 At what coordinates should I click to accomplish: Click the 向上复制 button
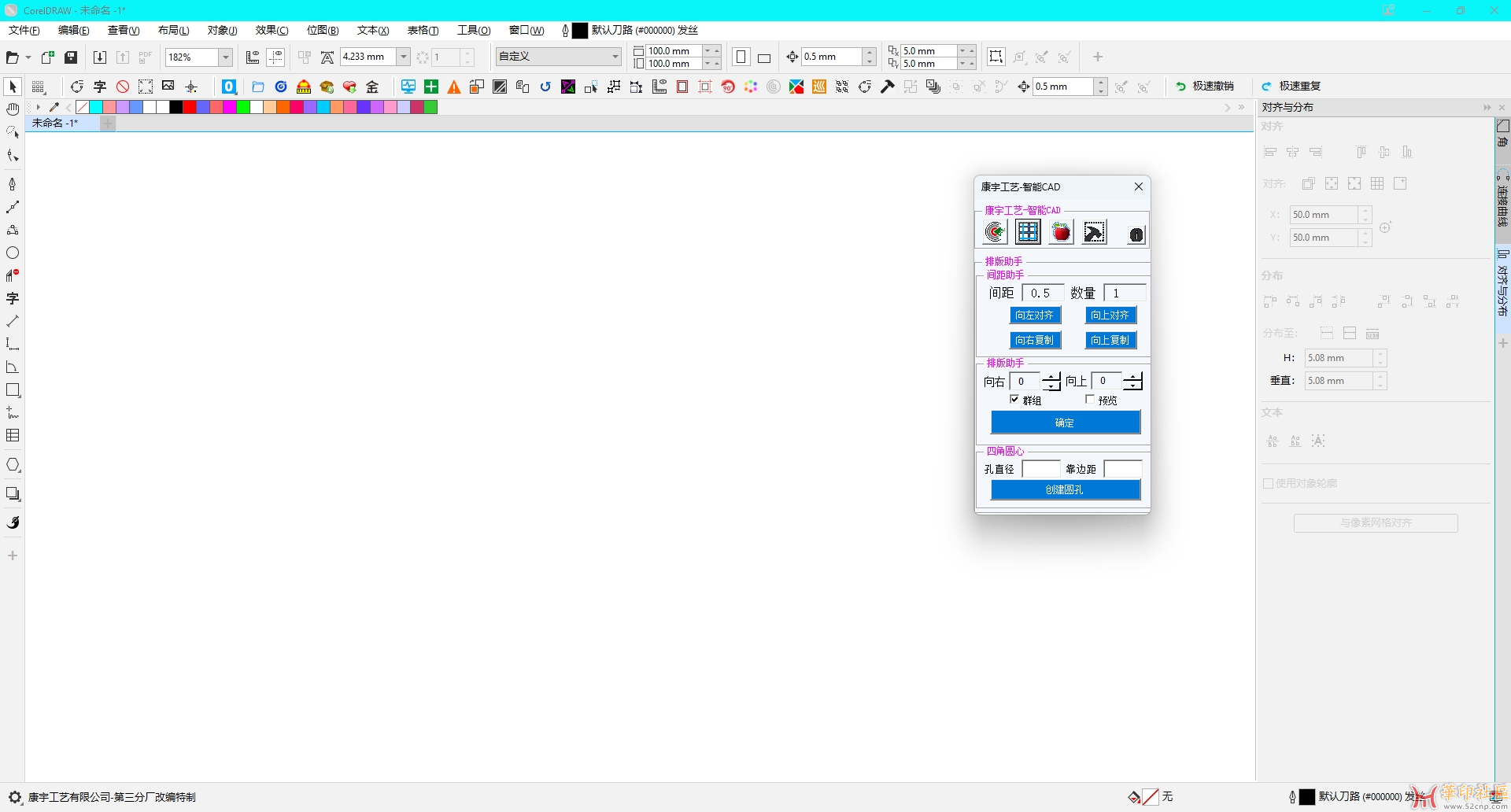pos(1110,341)
